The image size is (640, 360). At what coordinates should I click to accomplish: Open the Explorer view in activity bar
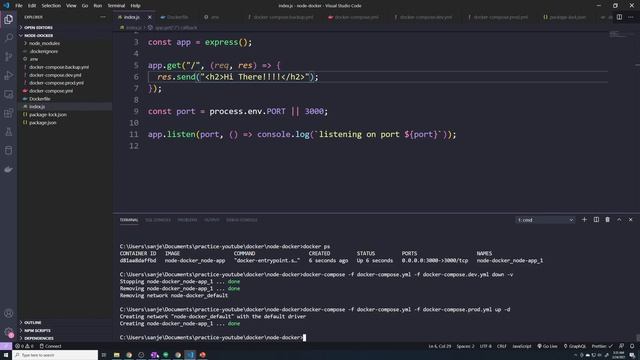[8, 19]
